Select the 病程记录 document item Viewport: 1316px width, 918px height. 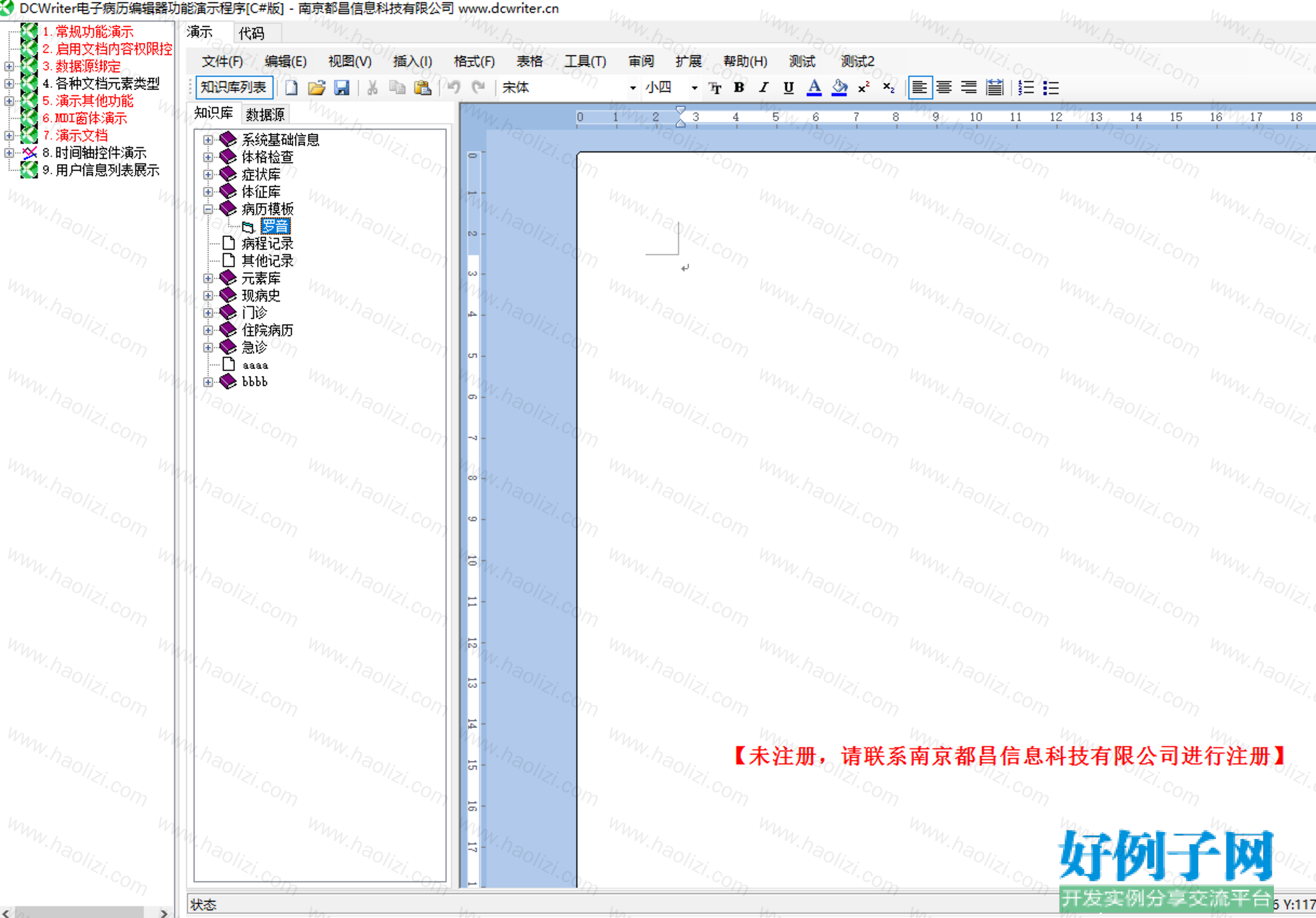point(268,243)
